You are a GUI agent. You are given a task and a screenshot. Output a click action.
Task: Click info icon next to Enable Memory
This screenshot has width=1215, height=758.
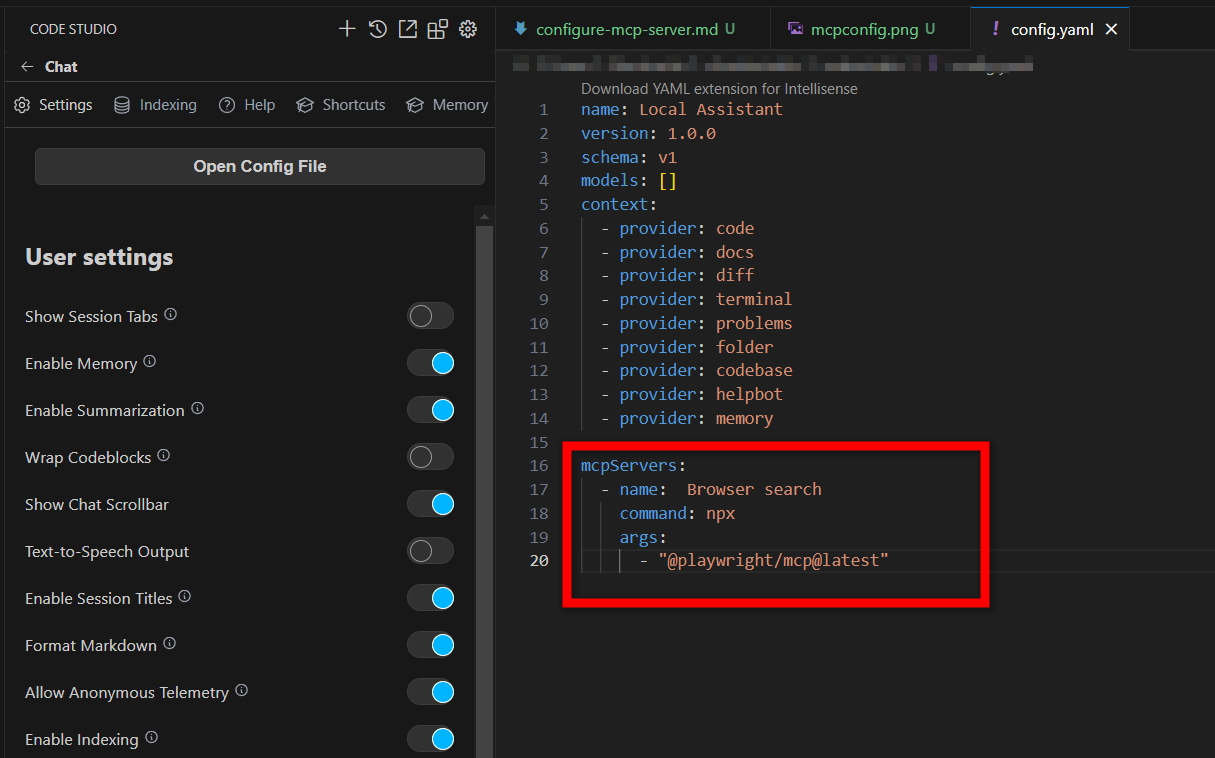point(150,362)
